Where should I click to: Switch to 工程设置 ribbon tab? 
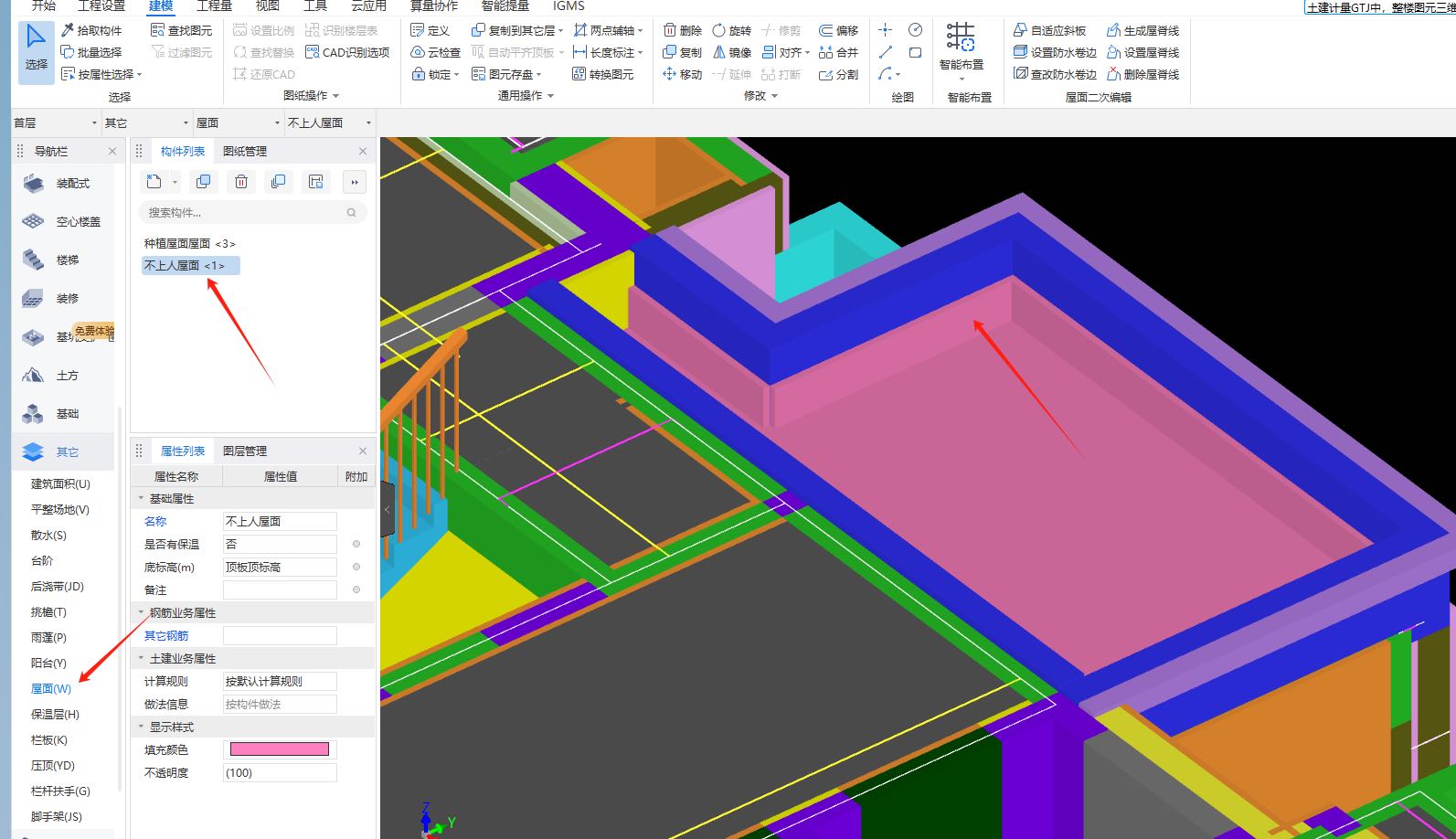(101, 5)
